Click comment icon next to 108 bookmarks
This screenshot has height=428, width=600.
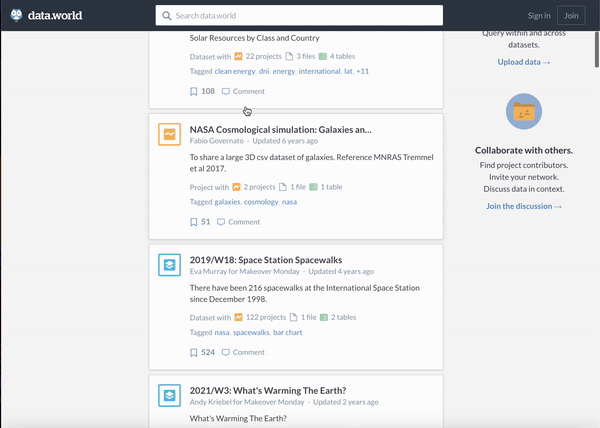[226, 91]
